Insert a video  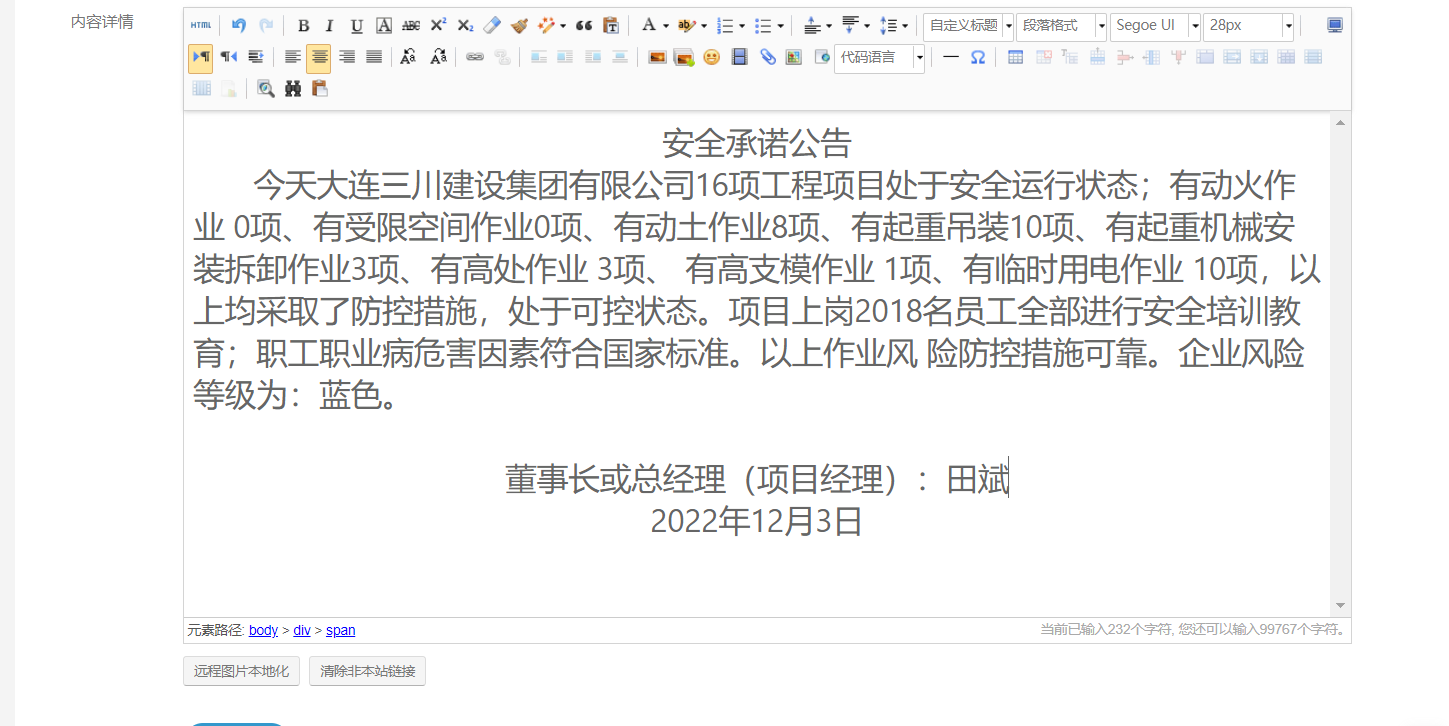click(x=739, y=57)
